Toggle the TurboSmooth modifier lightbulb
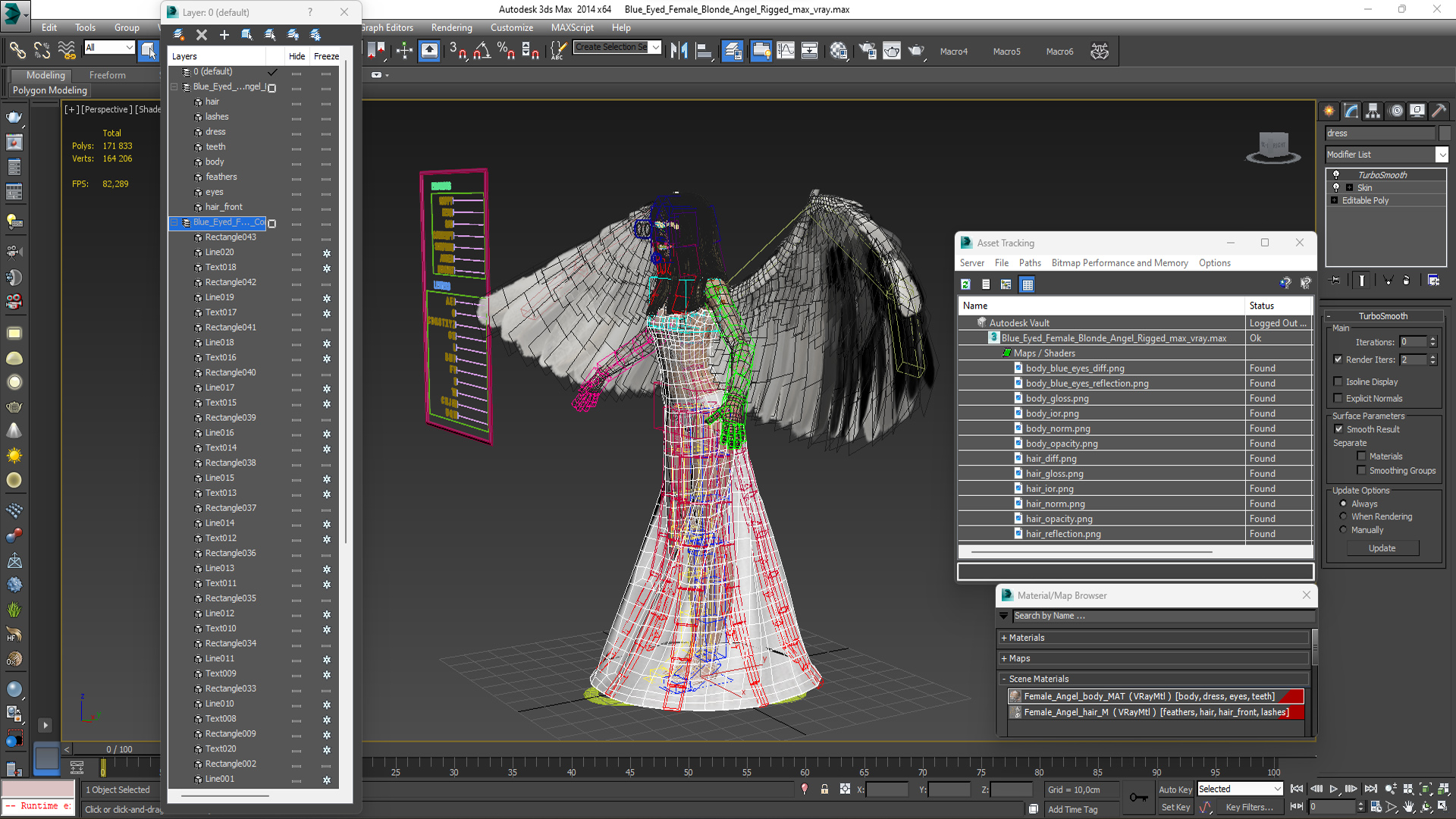This screenshot has width=1456, height=819. tap(1336, 174)
